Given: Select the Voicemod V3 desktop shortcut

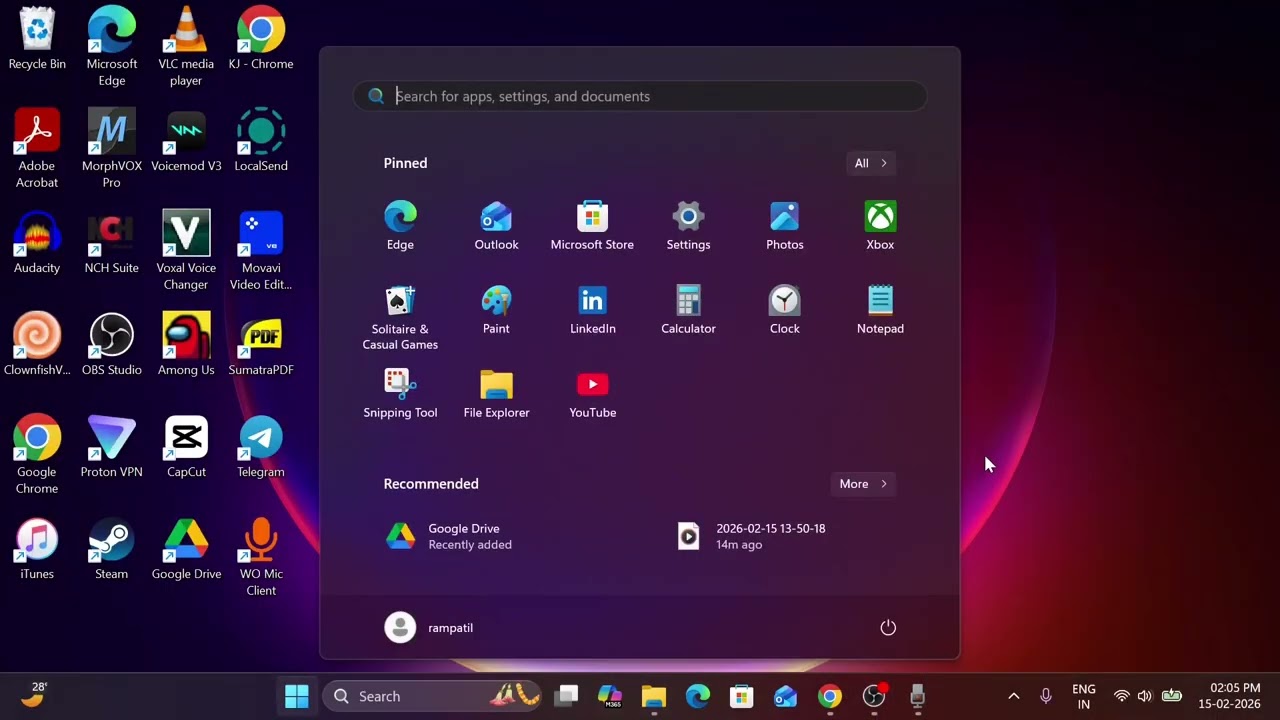Looking at the screenshot, I should coord(186,141).
